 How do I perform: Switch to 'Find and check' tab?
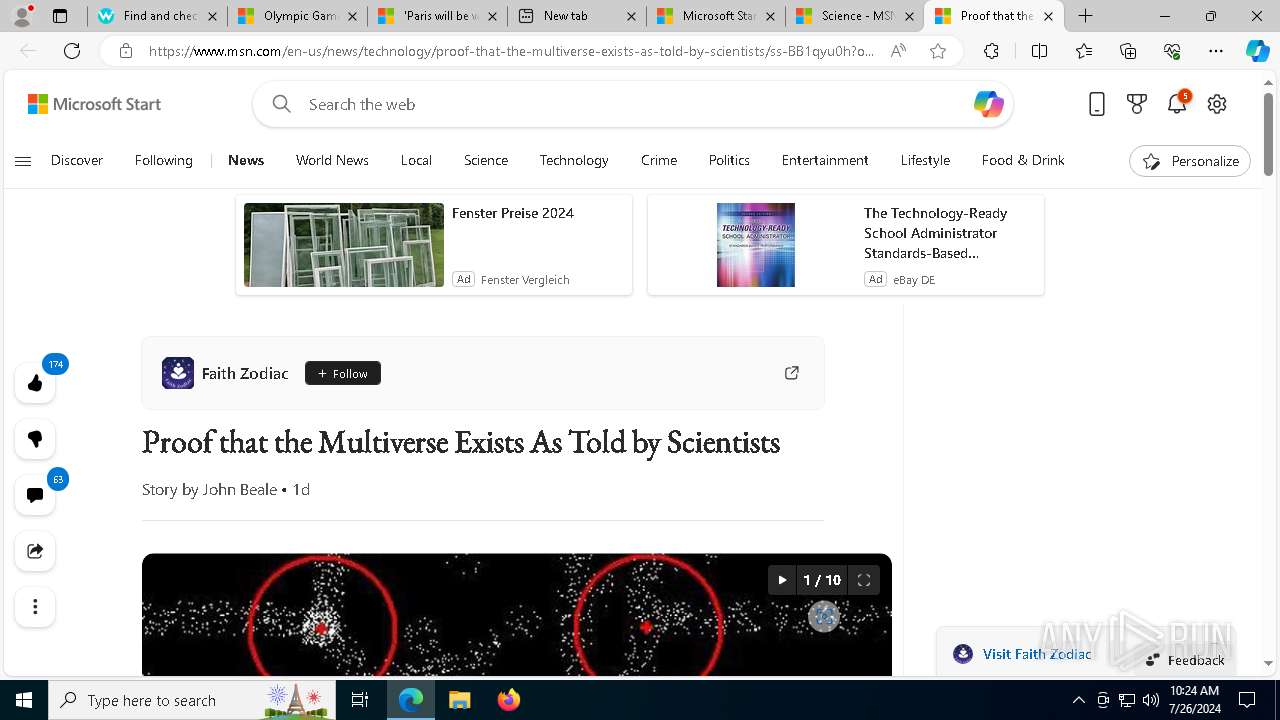[157, 16]
